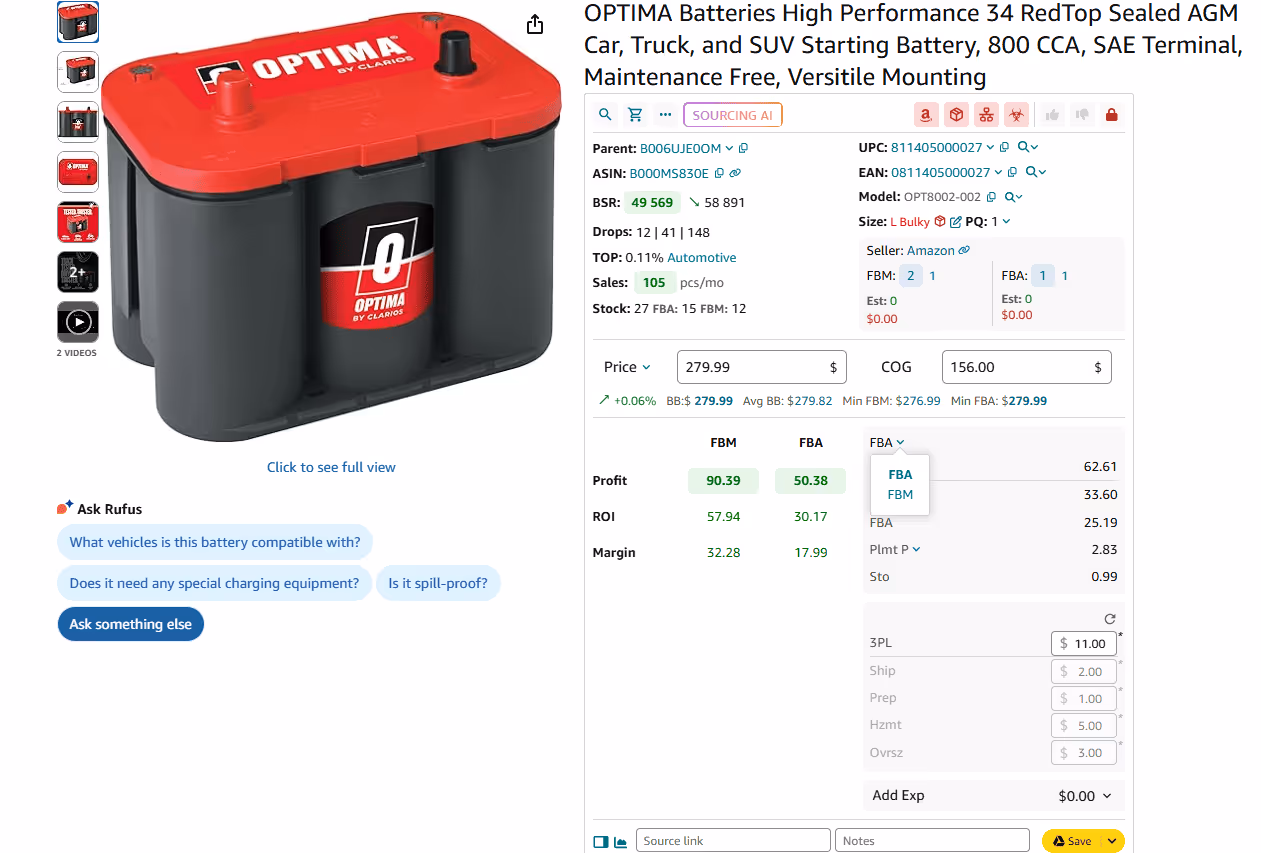
Task: Click the FBM offer count badge 2
Action: click(x=911, y=276)
